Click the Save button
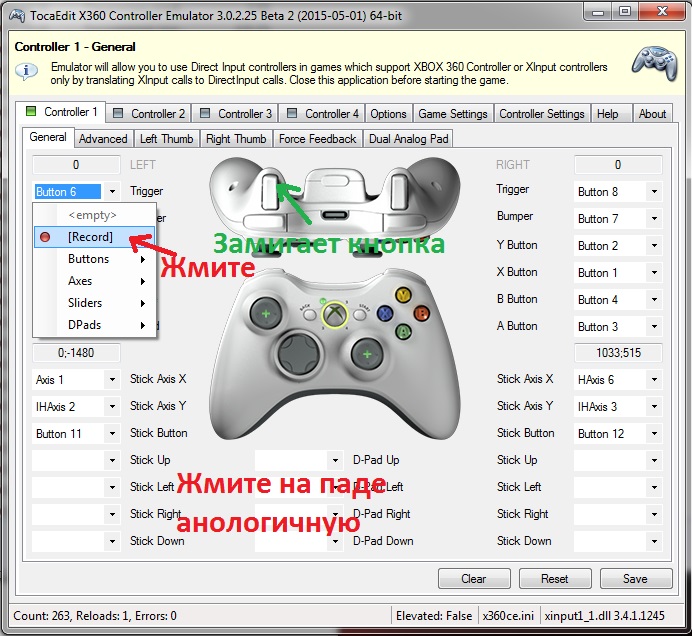 (x=636, y=579)
